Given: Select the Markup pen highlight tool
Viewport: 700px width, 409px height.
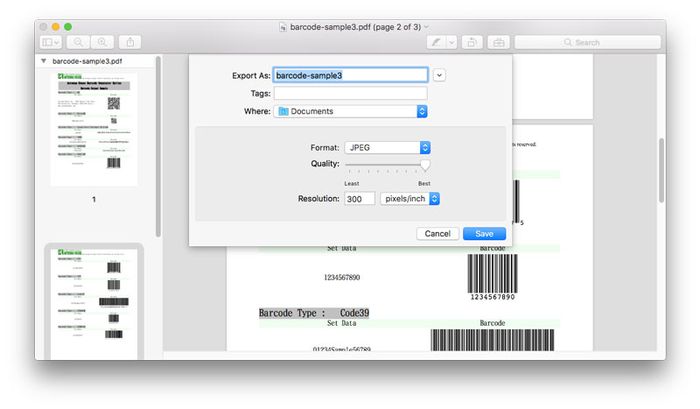Looking at the screenshot, I should [436, 42].
